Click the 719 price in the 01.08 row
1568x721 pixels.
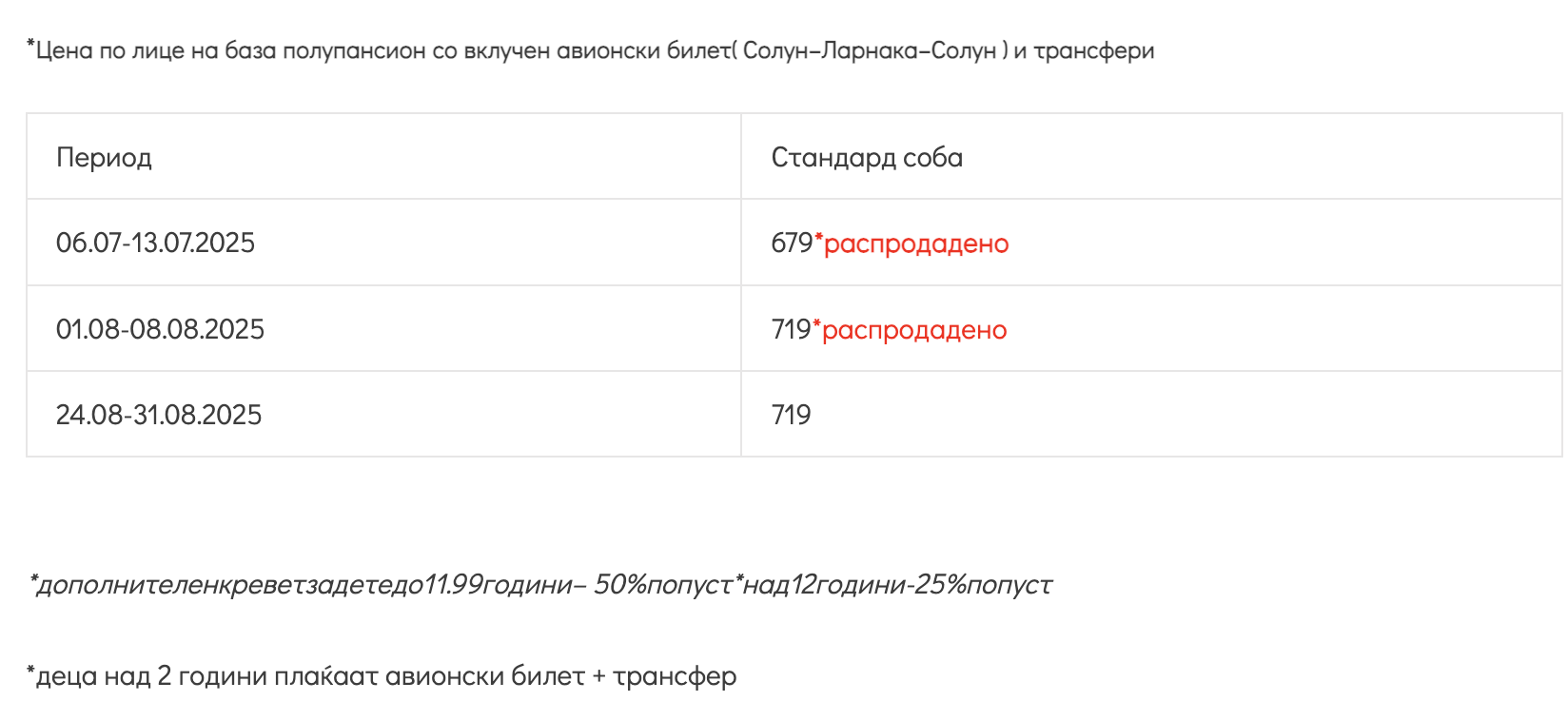(791, 330)
